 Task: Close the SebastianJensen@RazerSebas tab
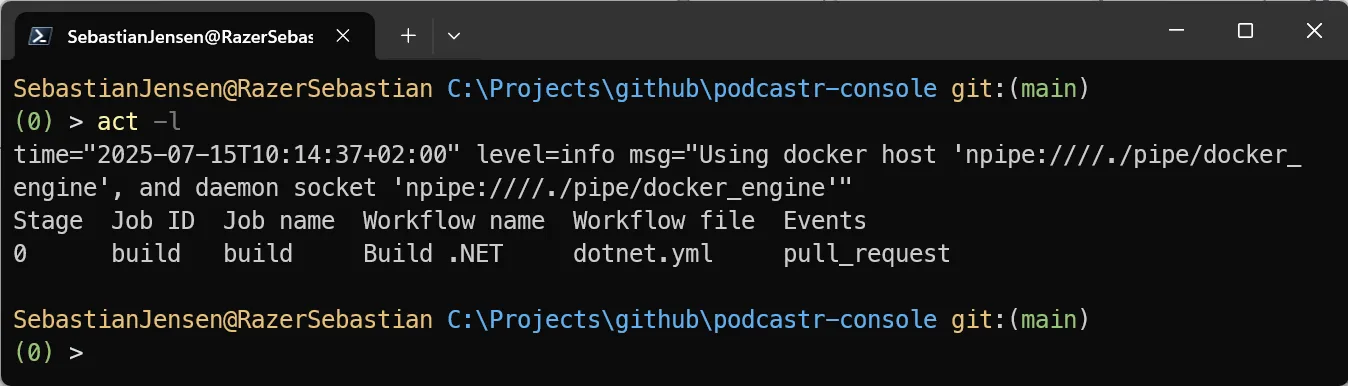[x=342, y=36]
